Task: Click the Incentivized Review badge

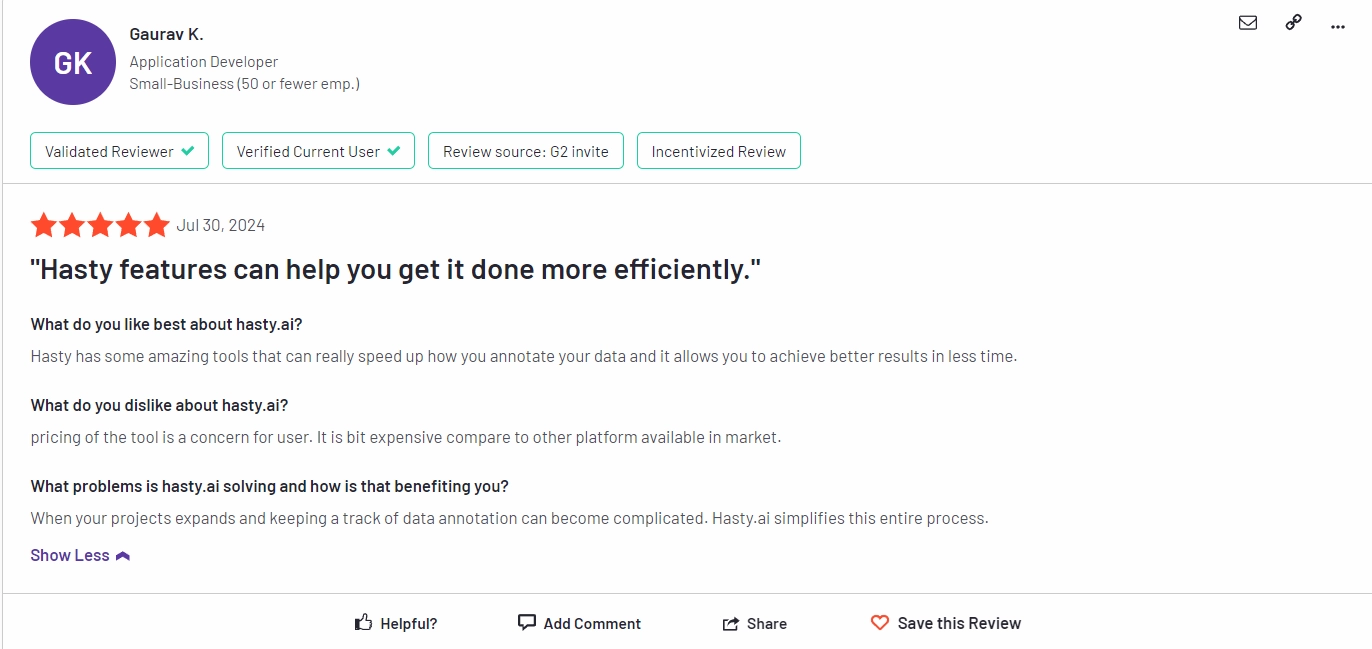Action: point(719,151)
